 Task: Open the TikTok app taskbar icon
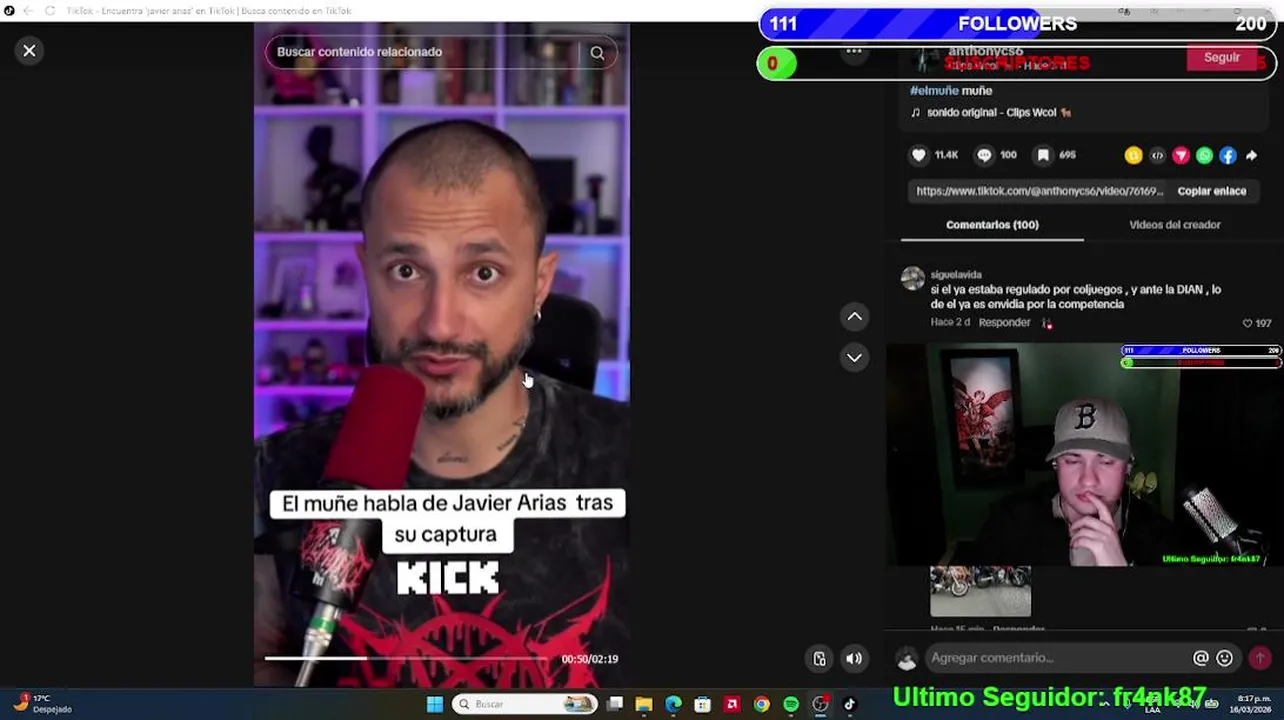849,704
